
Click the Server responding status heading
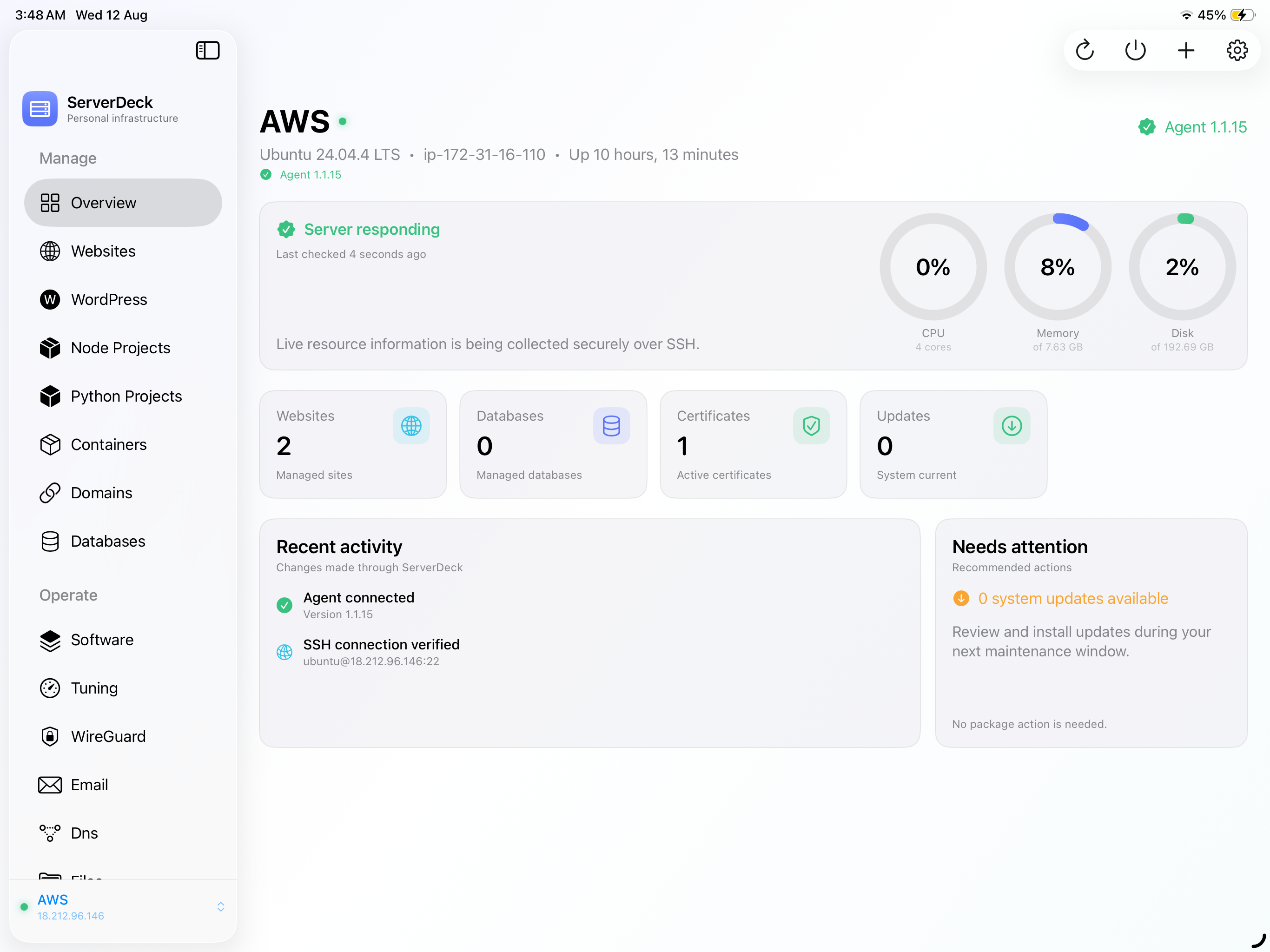coord(371,229)
